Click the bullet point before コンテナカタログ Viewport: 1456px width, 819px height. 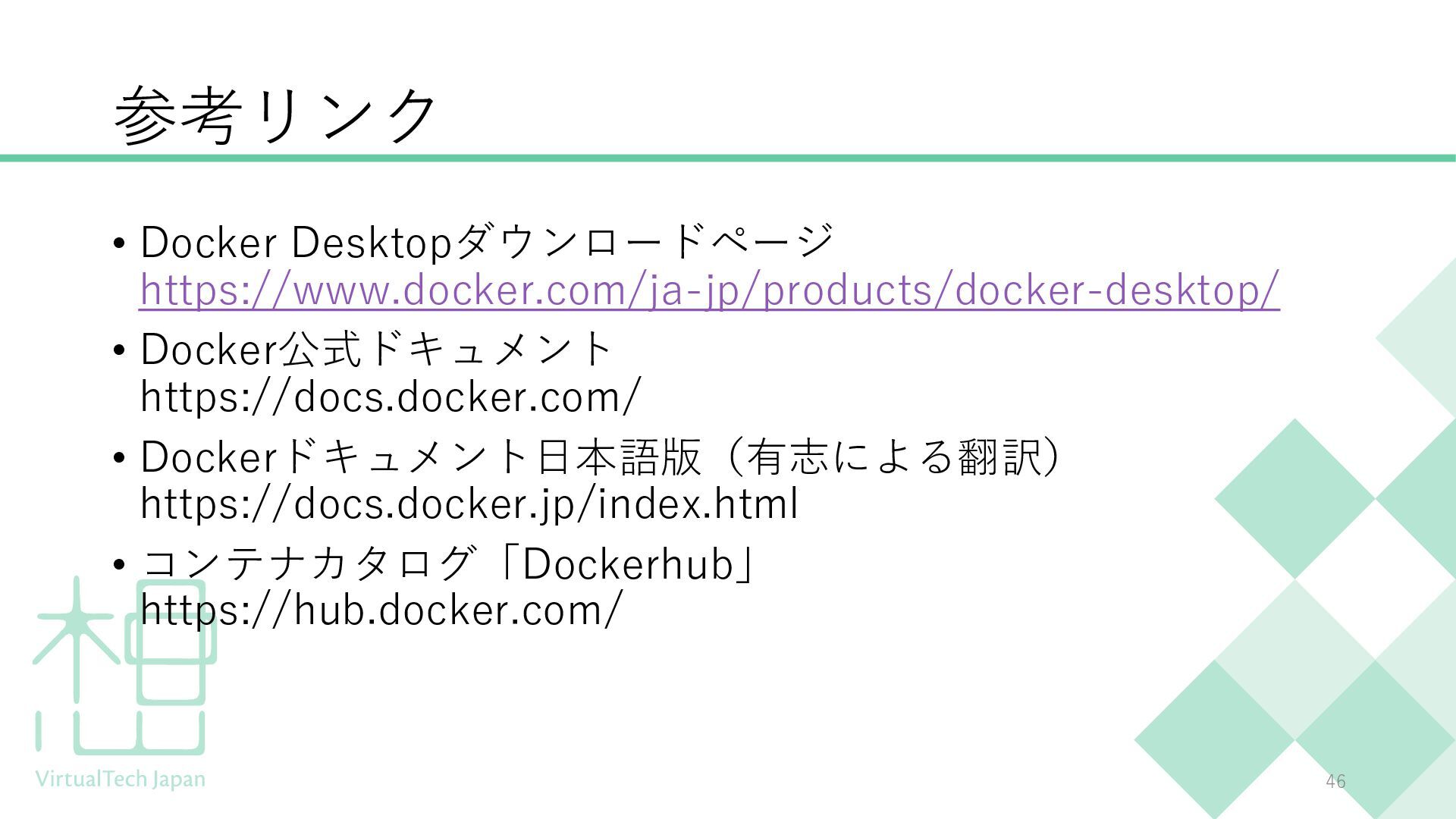(x=118, y=565)
